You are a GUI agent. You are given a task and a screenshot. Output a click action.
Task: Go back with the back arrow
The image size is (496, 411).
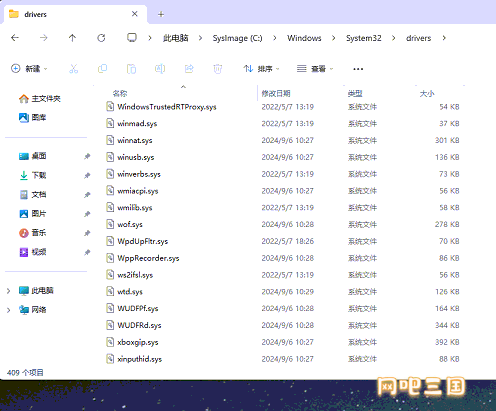click(x=15, y=38)
